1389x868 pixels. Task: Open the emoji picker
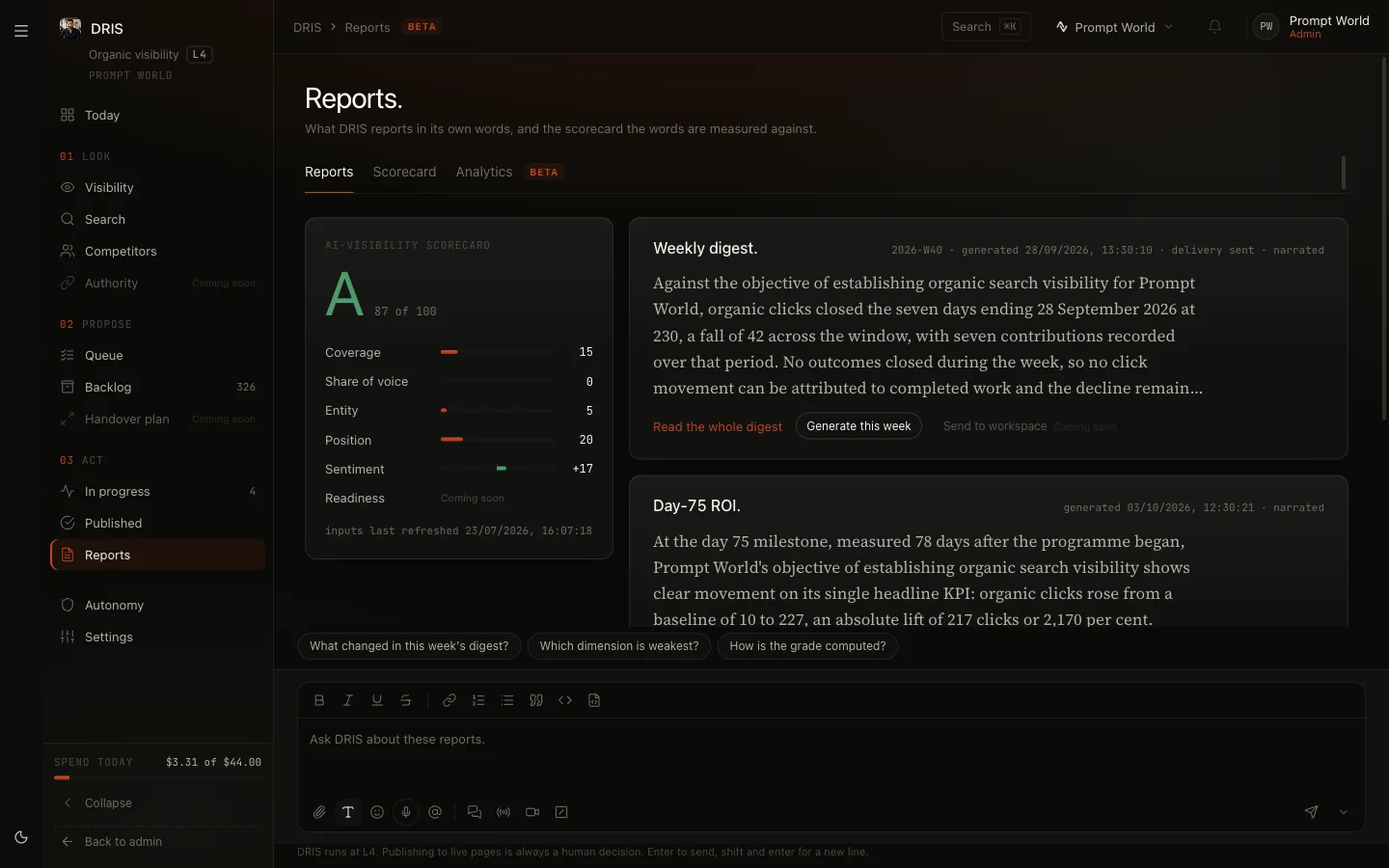click(x=377, y=812)
